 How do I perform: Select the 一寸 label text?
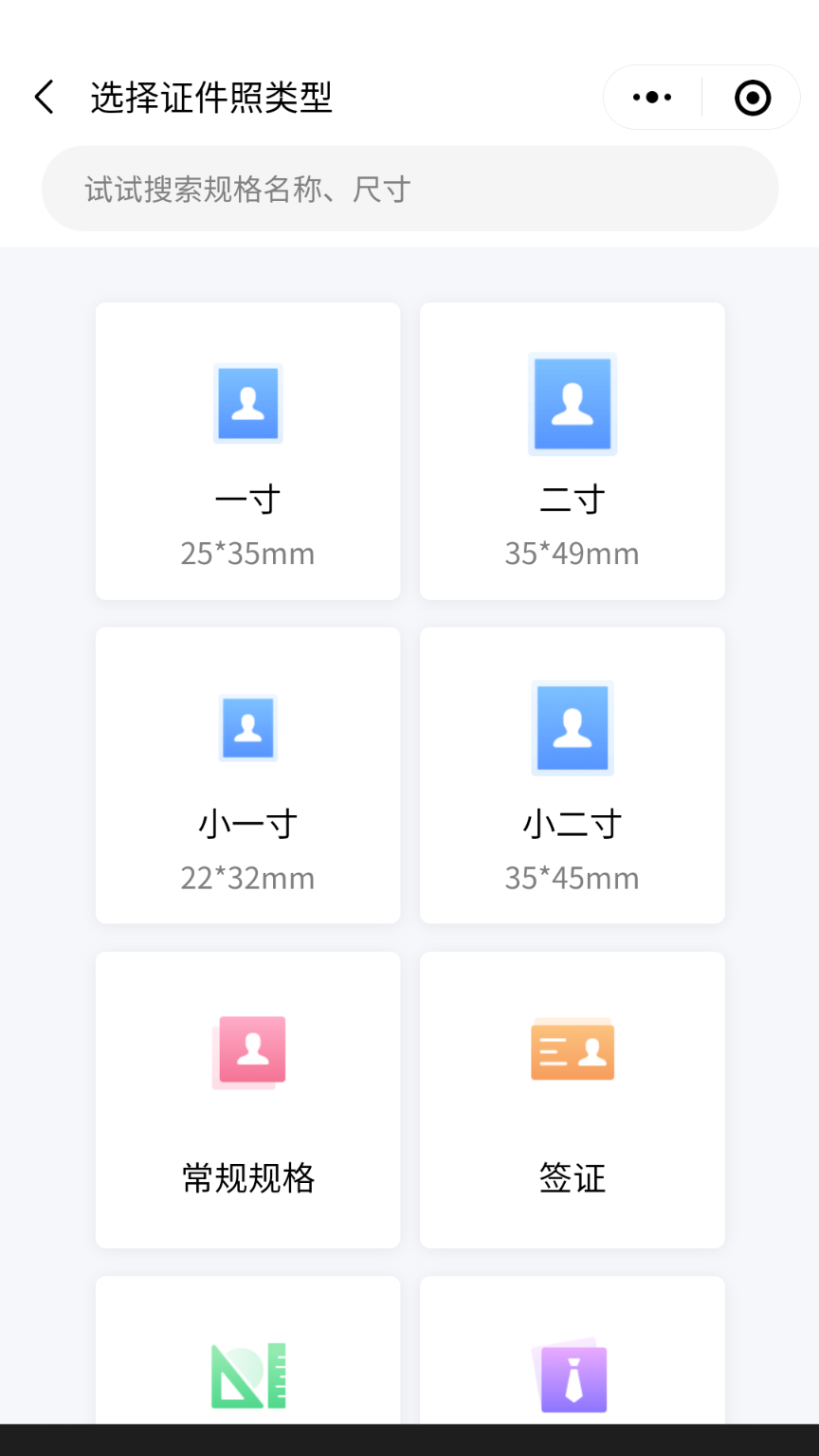(248, 500)
